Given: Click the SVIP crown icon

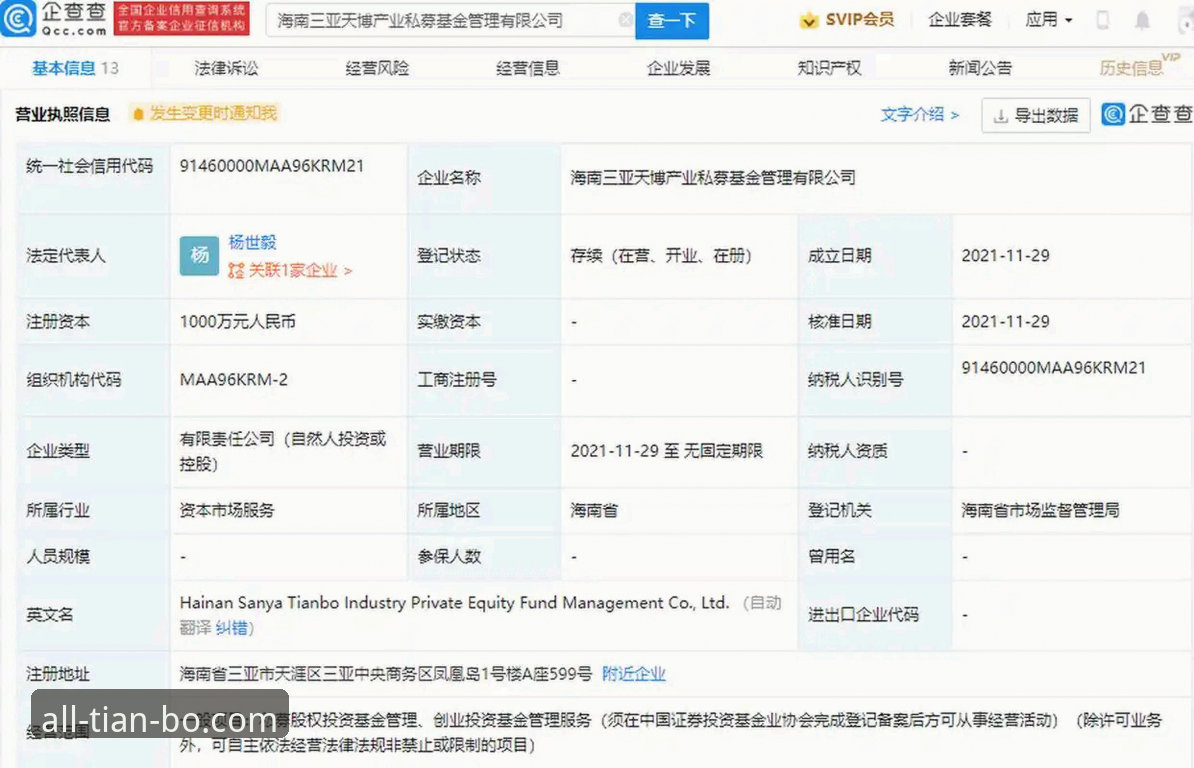Looking at the screenshot, I should 809,21.
